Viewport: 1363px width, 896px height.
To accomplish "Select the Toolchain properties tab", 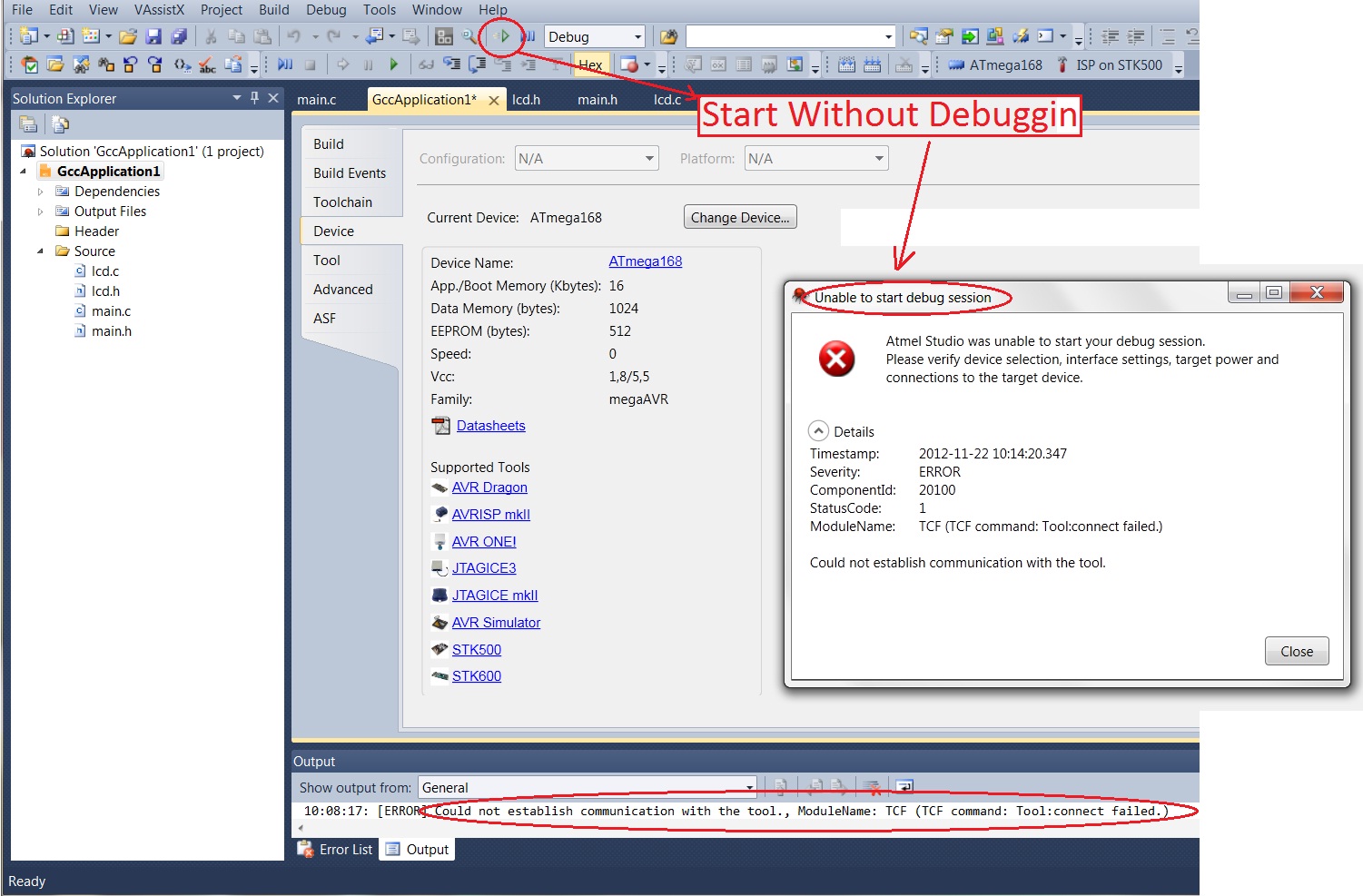I will [342, 202].
